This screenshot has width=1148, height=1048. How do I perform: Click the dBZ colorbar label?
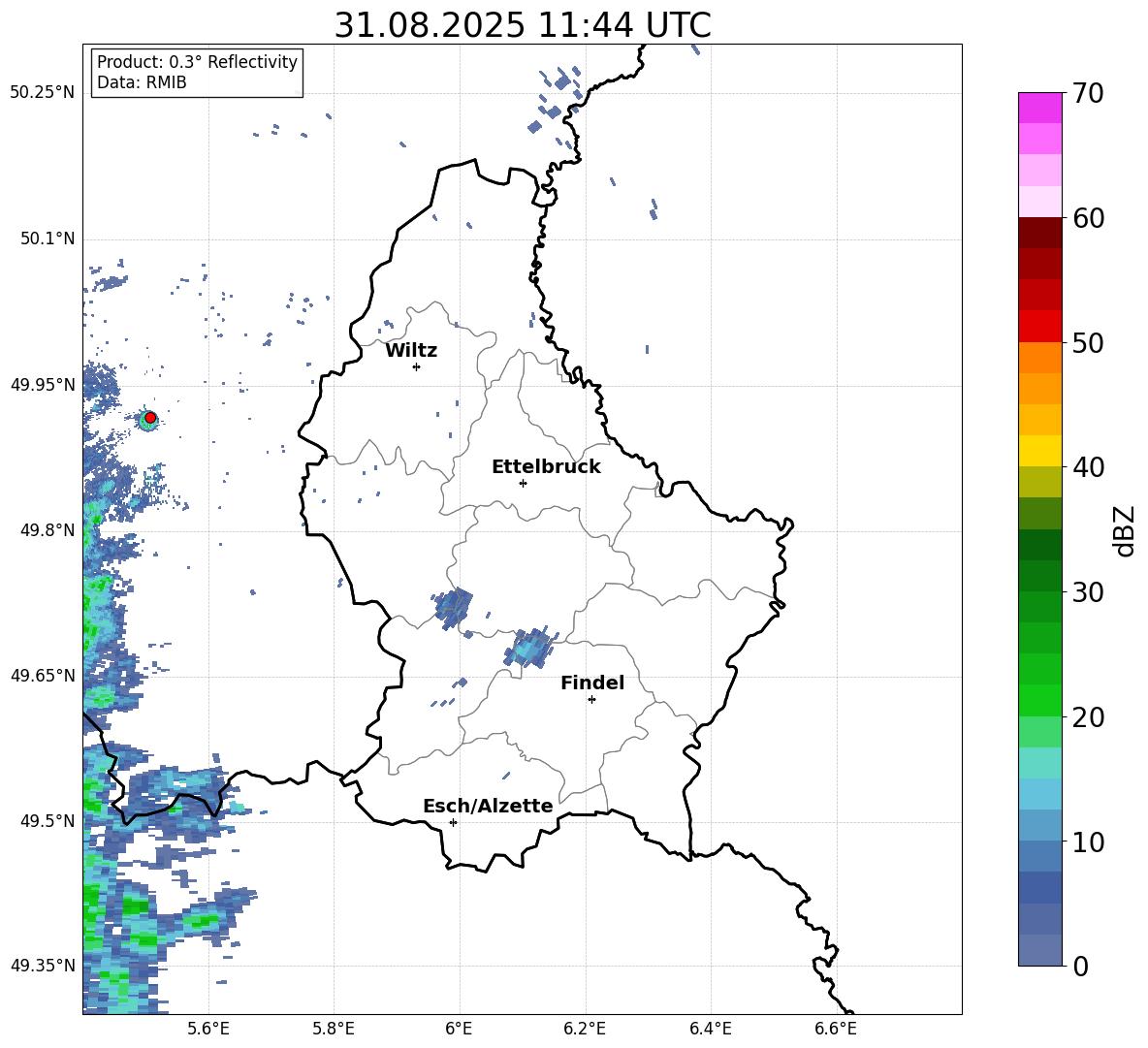tap(1126, 530)
